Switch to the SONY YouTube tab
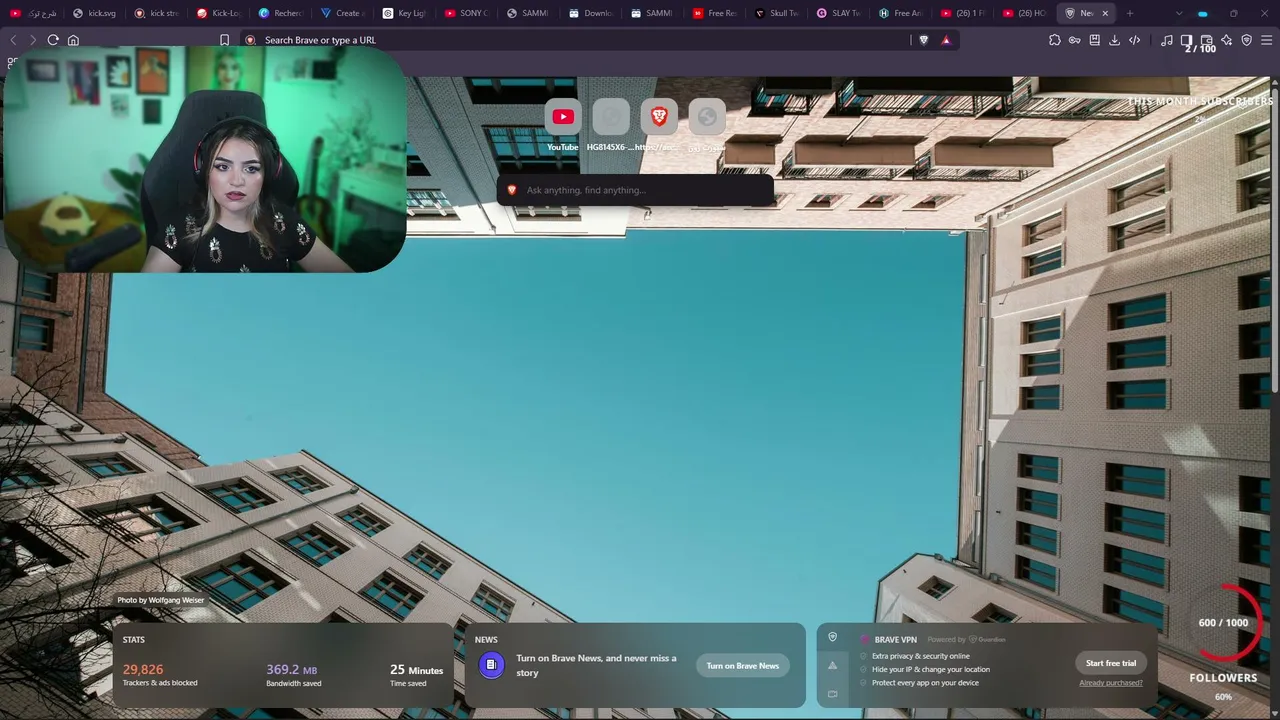1280x720 pixels. point(466,13)
